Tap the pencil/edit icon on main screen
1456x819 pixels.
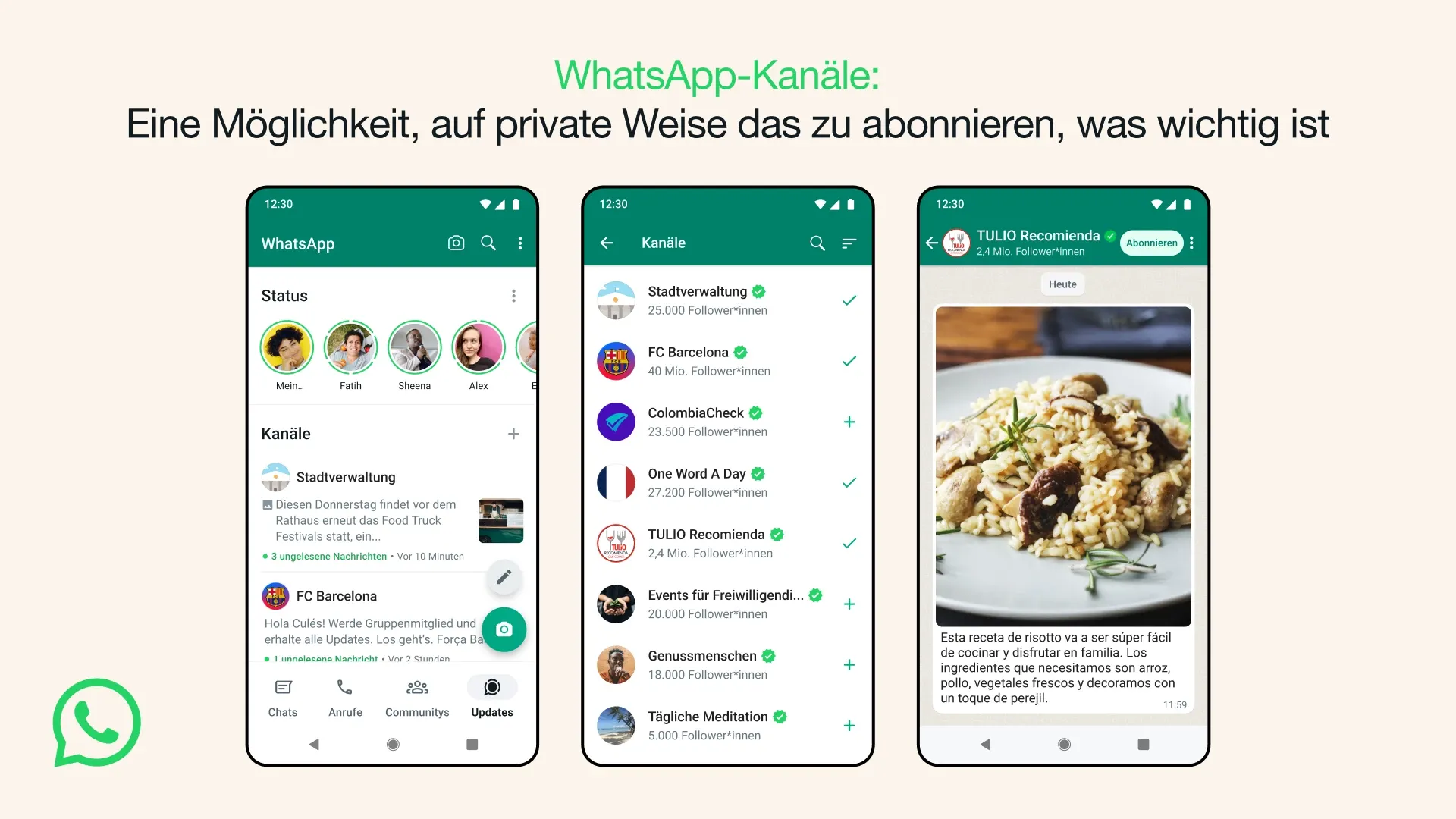[503, 577]
